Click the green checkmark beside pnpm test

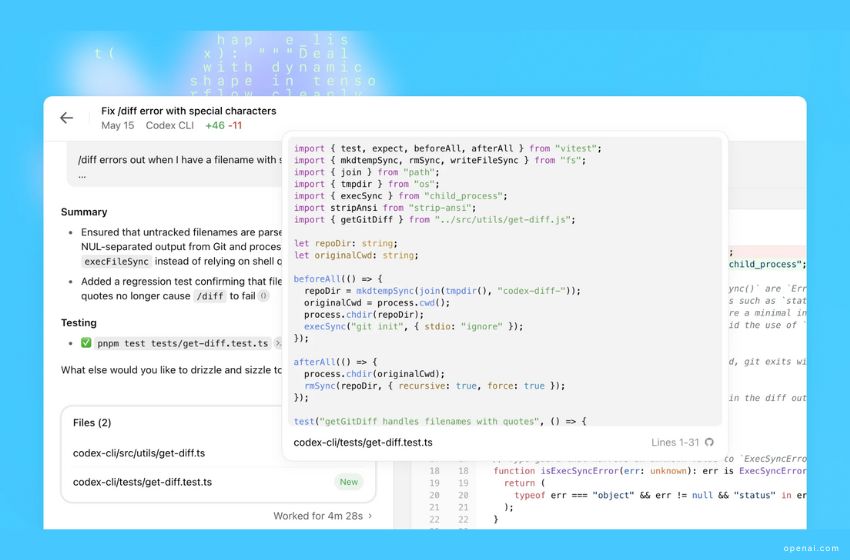click(x=86, y=343)
